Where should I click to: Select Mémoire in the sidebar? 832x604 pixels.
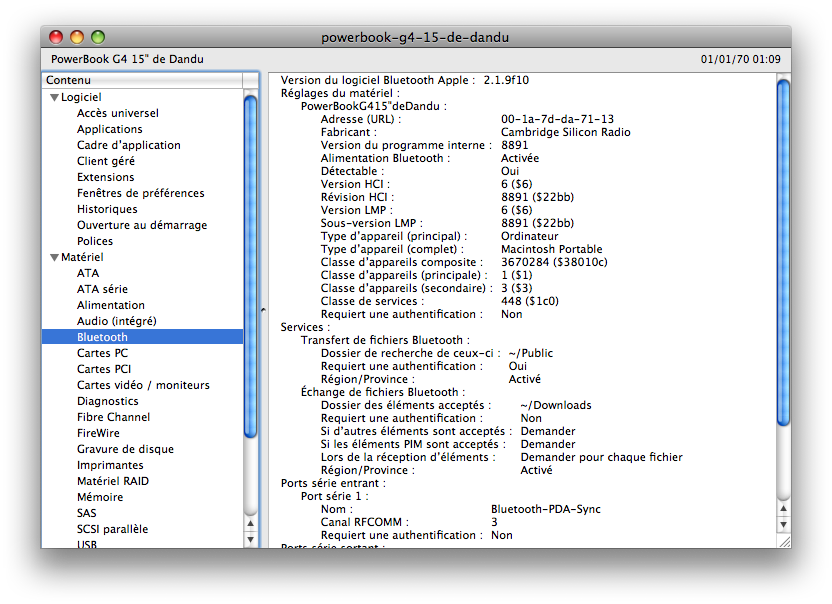(x=100, y=497)
